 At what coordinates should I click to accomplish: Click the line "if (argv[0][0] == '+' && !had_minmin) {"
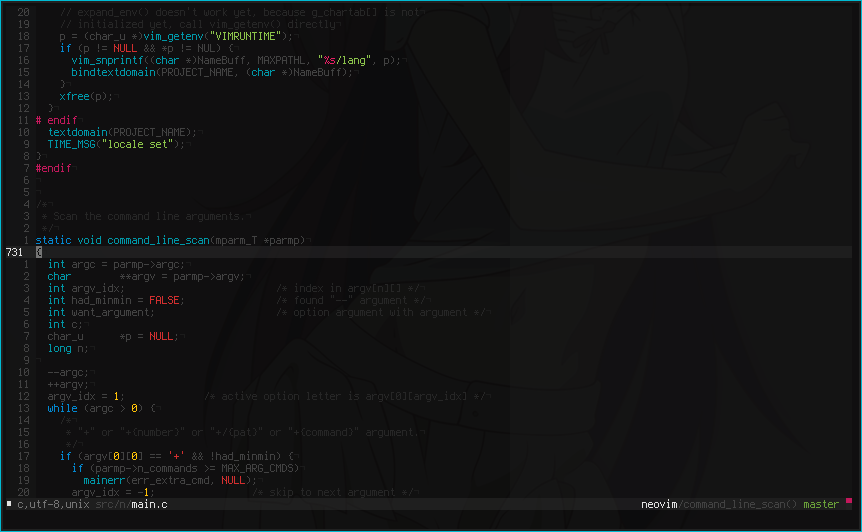(176, 456)
